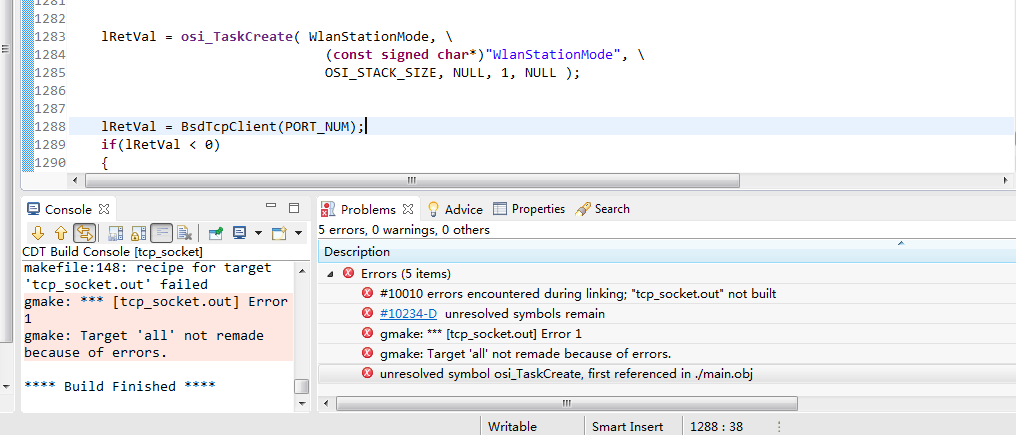Screen dimensions: 1016x435
Task: Open the Display Selected Console dropdown arrow
Action: [257, 233]
